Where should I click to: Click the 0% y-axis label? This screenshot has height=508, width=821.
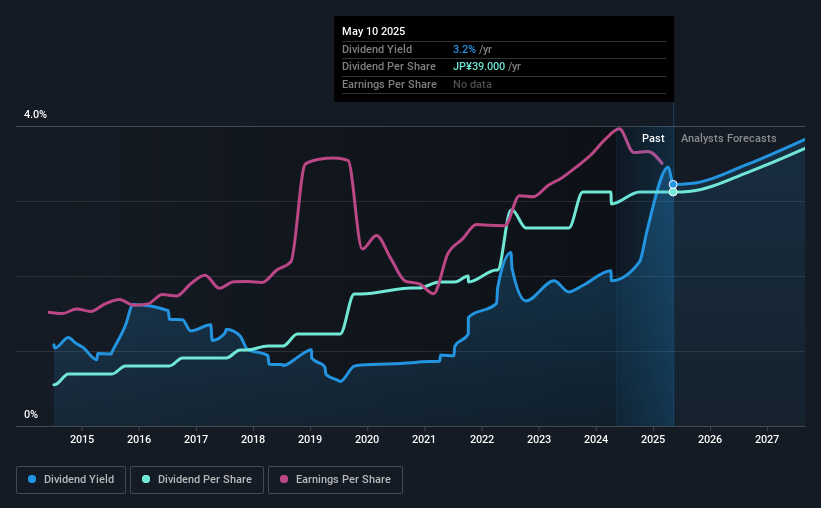pos(31,414)
